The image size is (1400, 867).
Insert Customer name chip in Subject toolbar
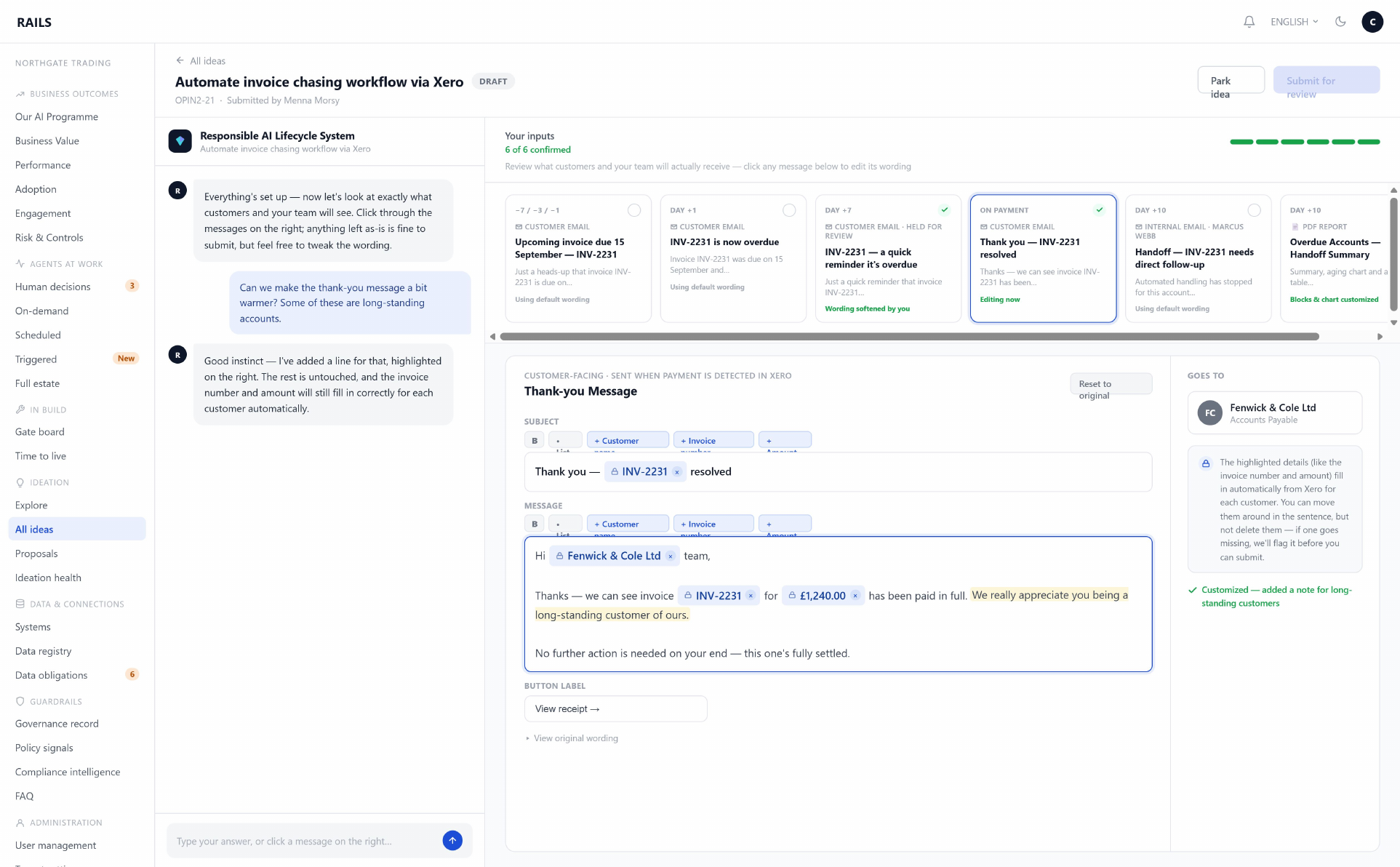(628, 440)
